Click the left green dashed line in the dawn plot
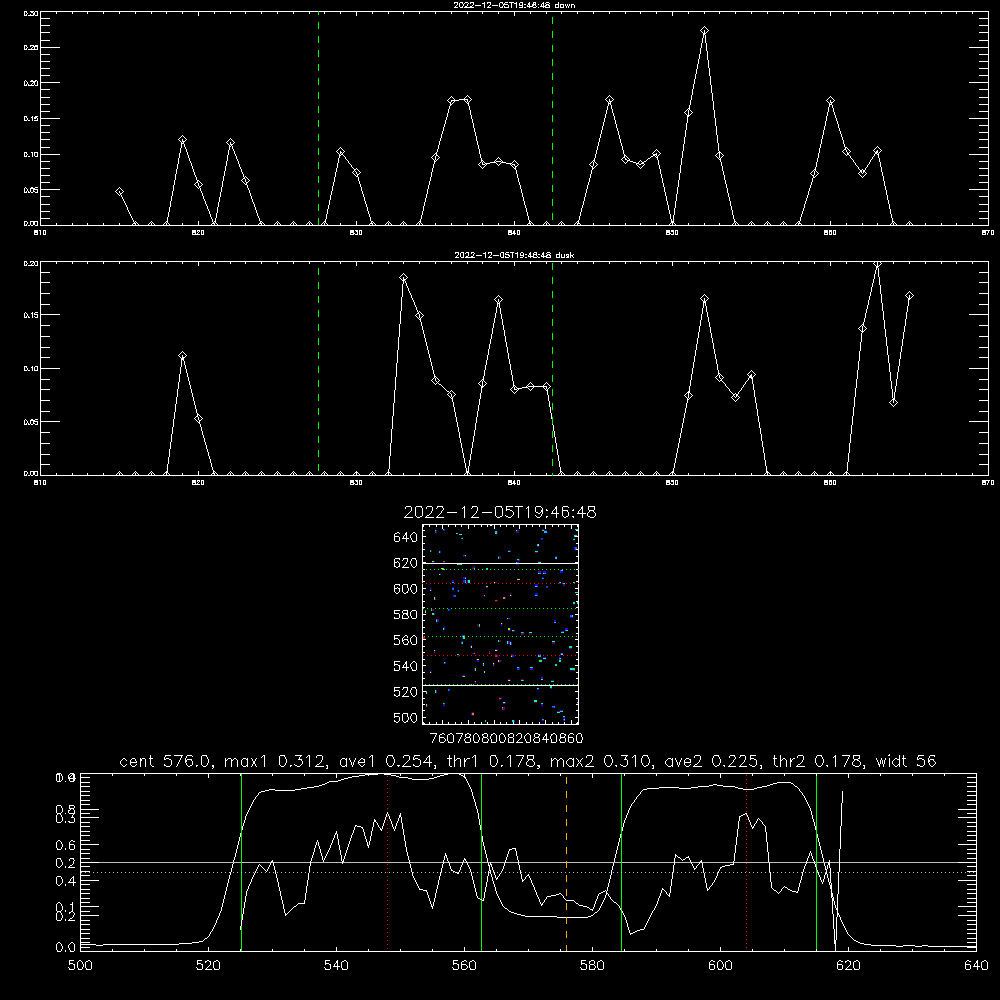 [x=318, y=118]
